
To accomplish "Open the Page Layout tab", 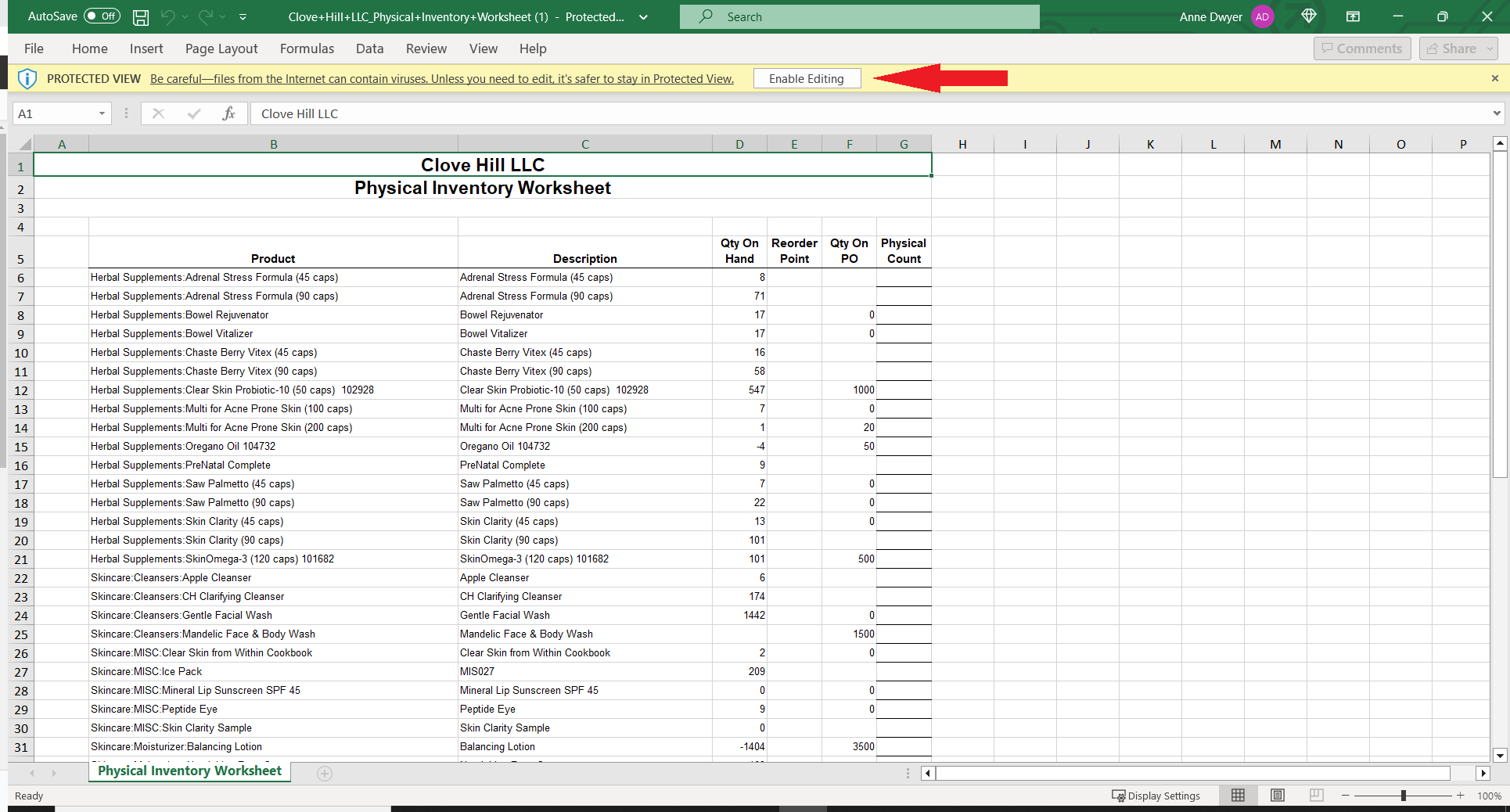I will (x=221, y=49).
